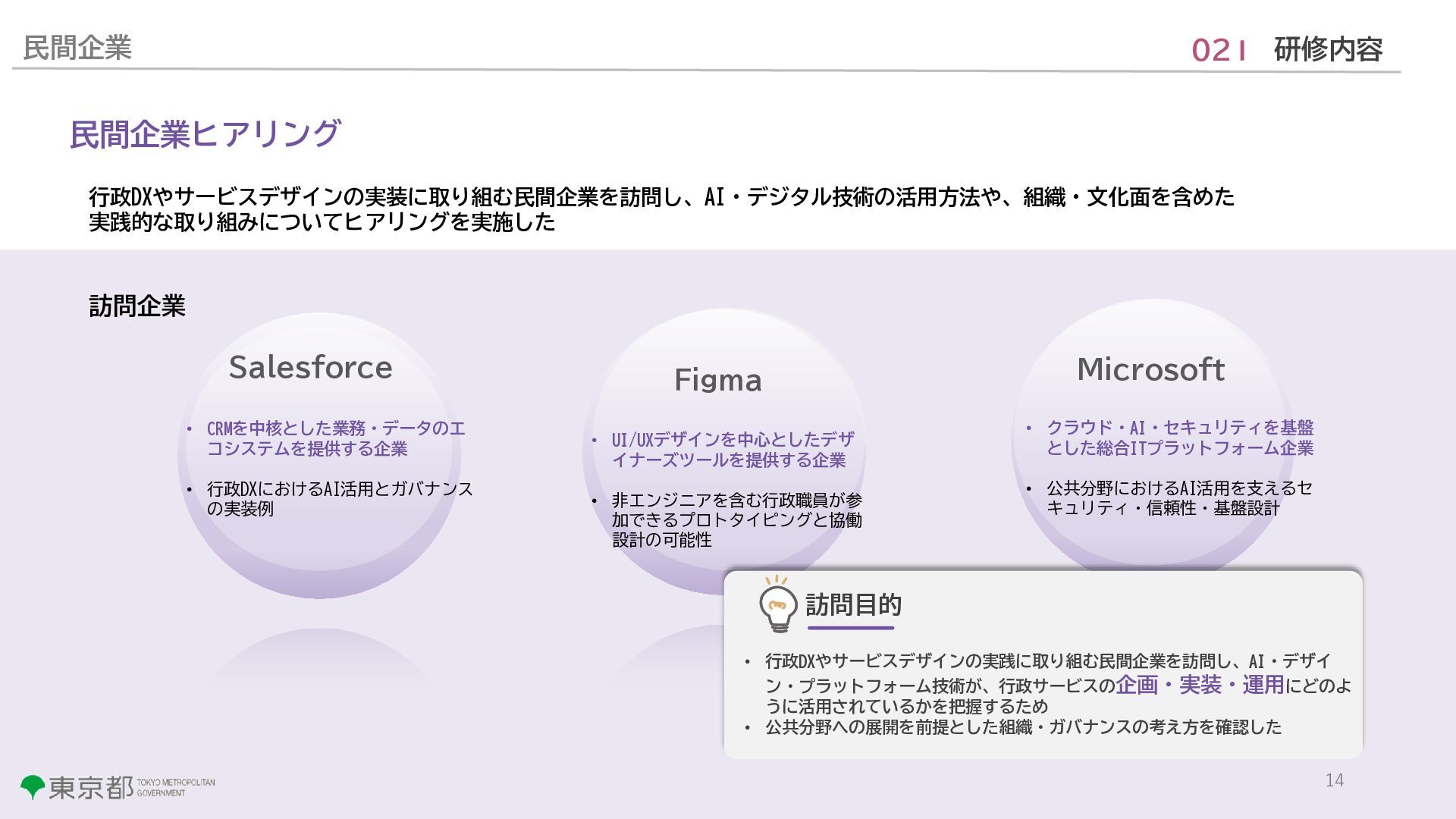Click the 公共分野への展開 bullet in callout
This screenshot has height=819, width=1456.
pos(1022,727)
